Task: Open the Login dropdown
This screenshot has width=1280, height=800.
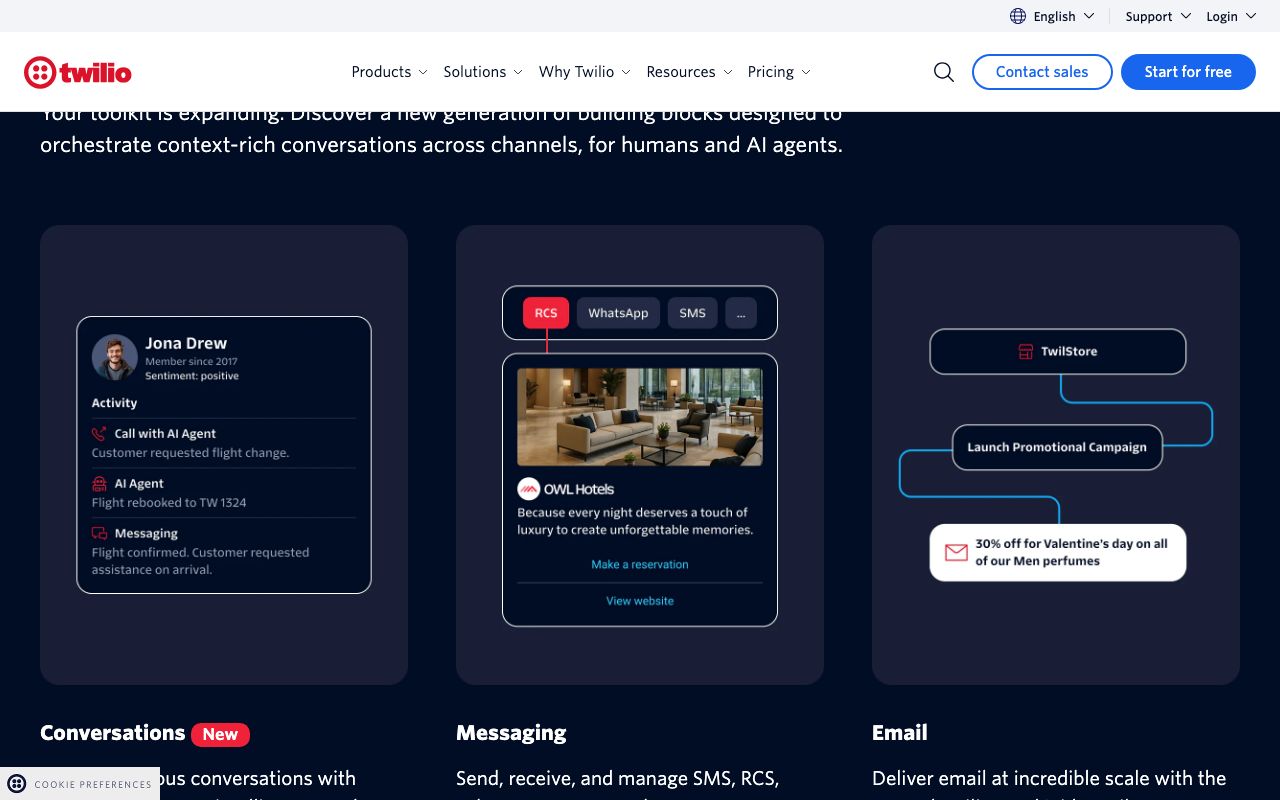Action: click(1231, 16)
